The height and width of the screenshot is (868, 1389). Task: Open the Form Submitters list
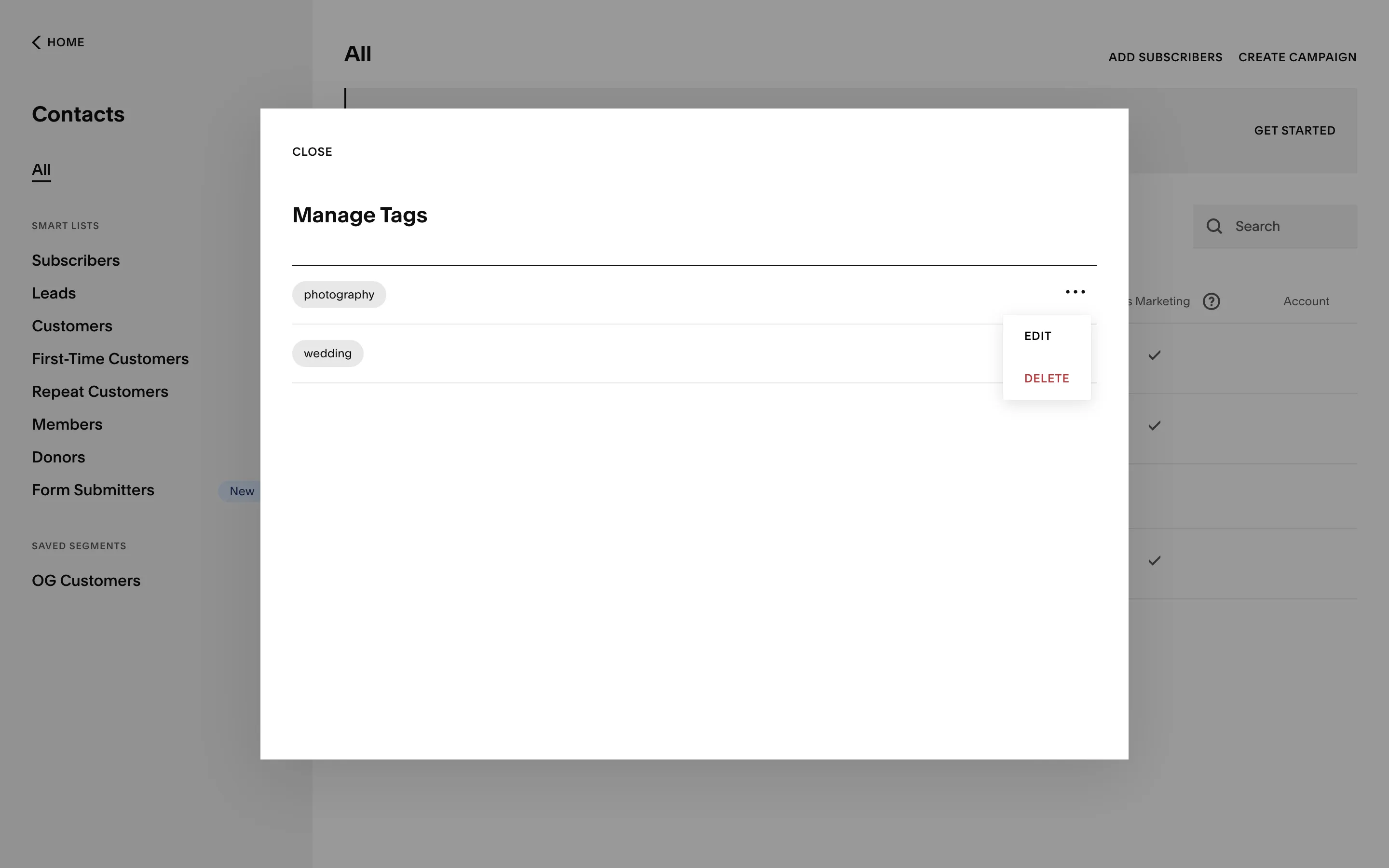[x=93, y=490]
